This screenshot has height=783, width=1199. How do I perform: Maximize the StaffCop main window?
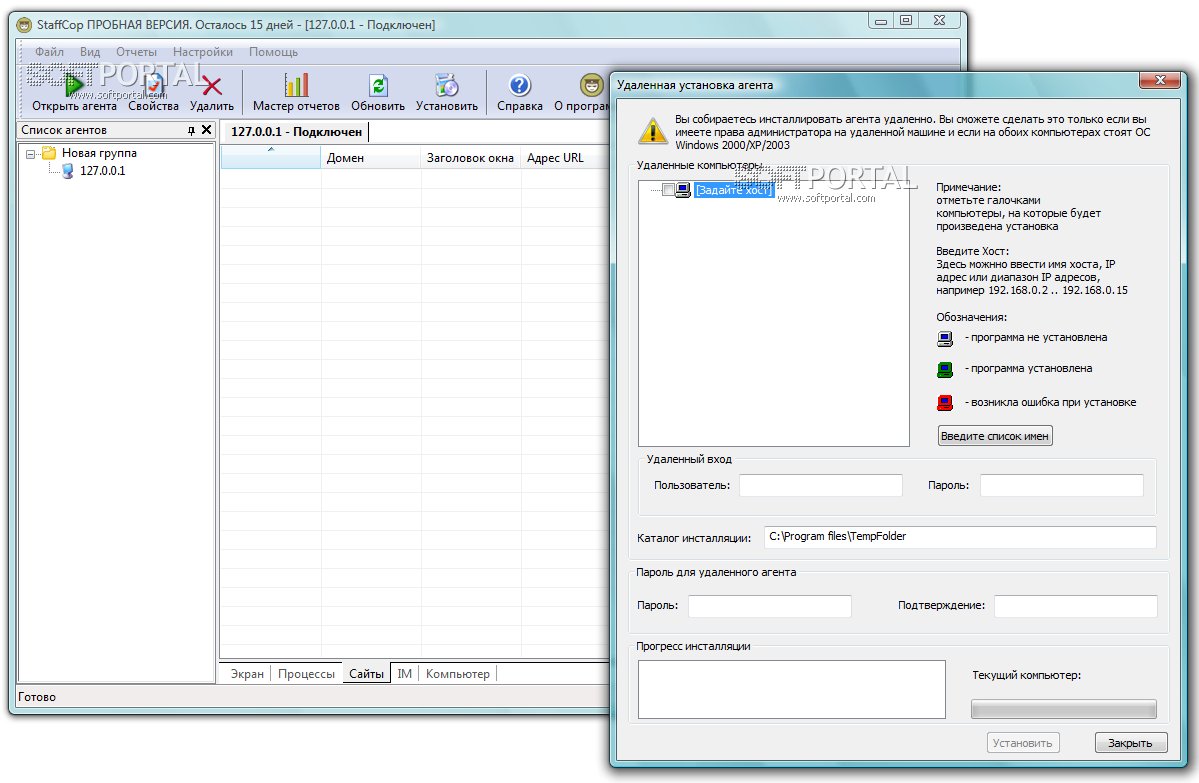pos(906,21)
